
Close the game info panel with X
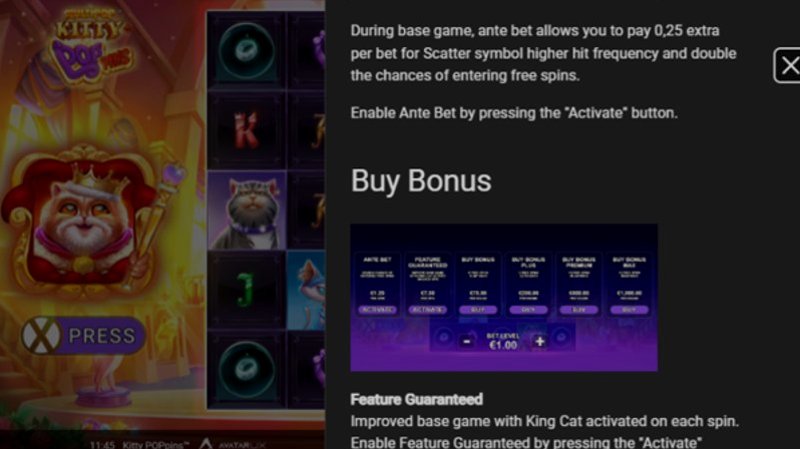tap(788, 65)
